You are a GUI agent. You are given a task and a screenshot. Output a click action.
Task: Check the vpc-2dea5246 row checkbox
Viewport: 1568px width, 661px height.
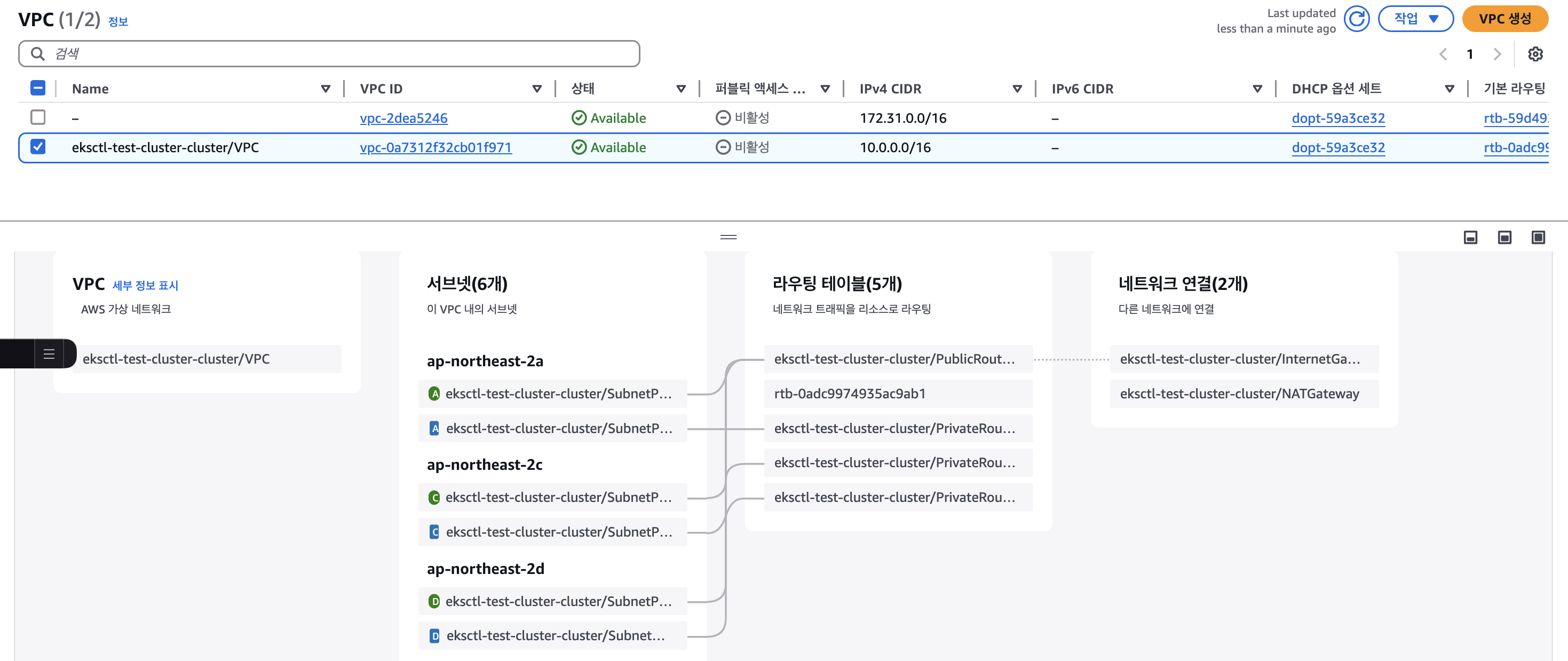(38, 117)
